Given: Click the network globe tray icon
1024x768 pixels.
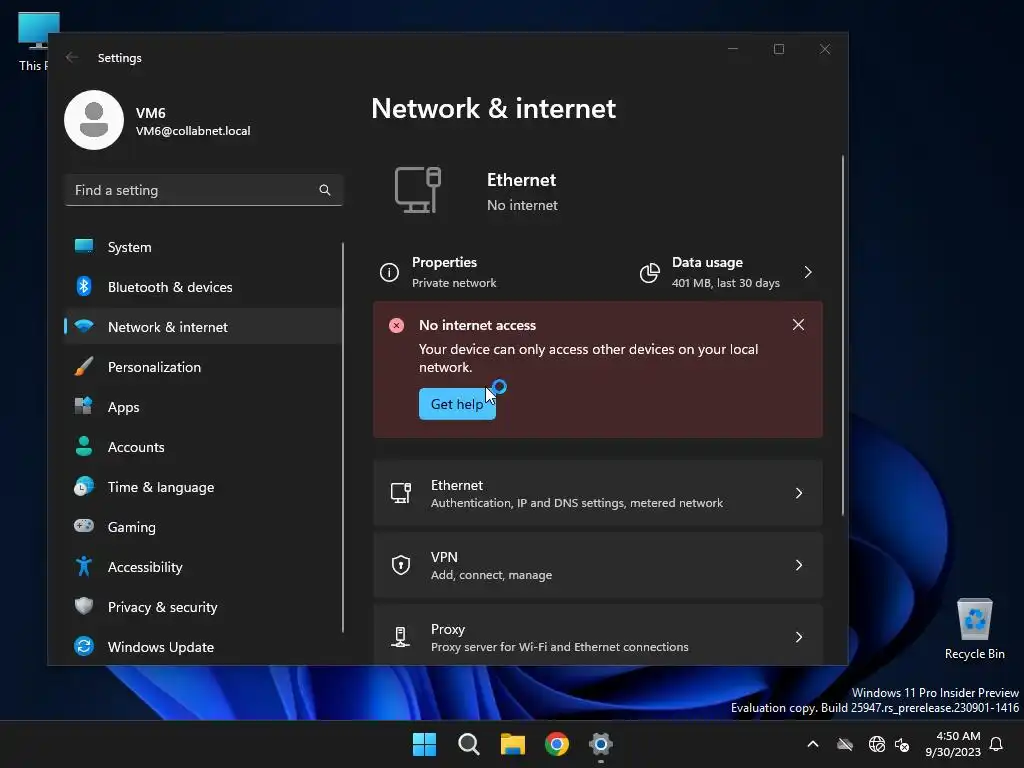Looking at the screenshot, I should pyautogui.click(x=876, y=744).
